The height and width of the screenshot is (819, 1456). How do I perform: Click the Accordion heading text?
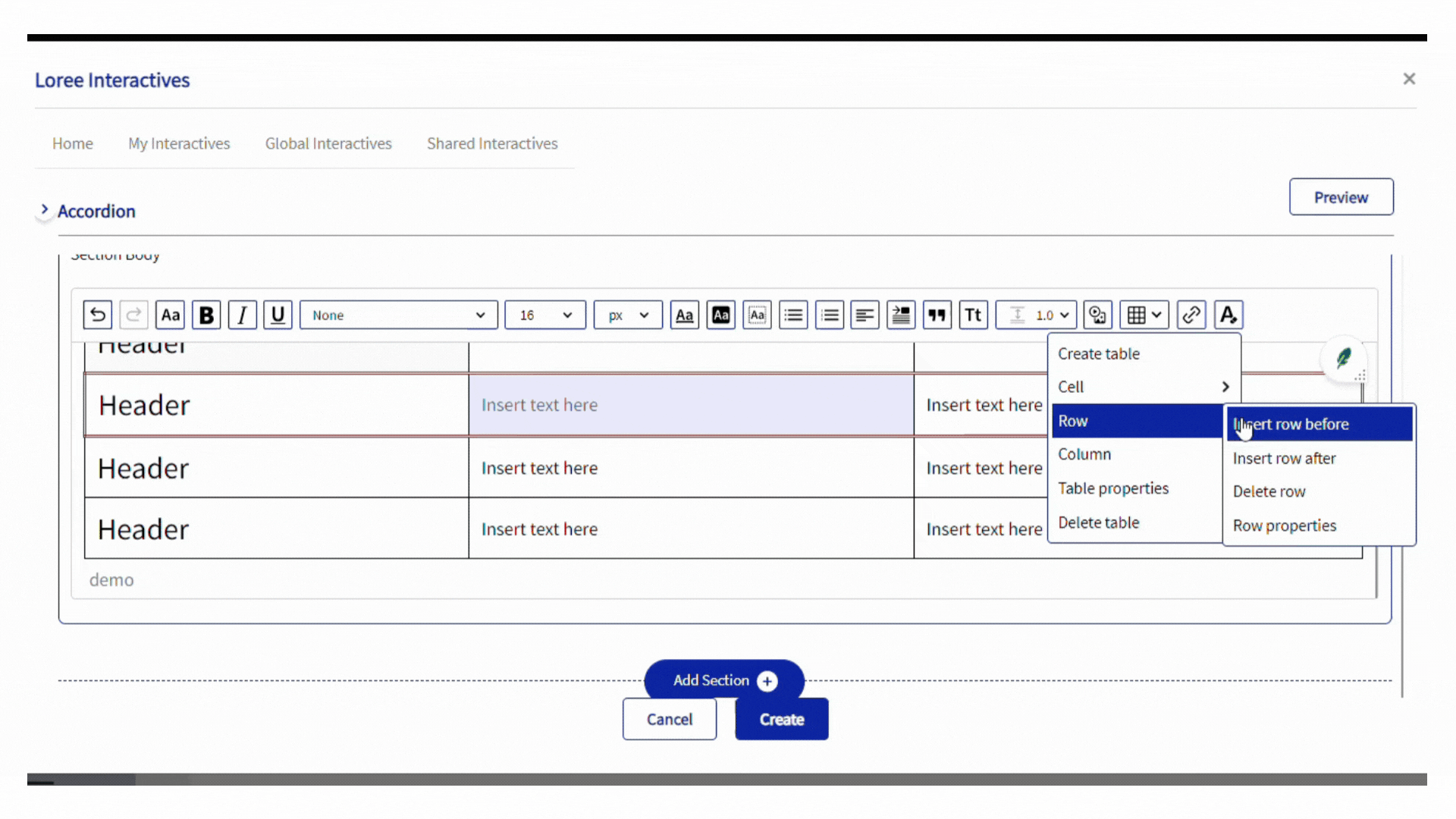pos(96,211)
